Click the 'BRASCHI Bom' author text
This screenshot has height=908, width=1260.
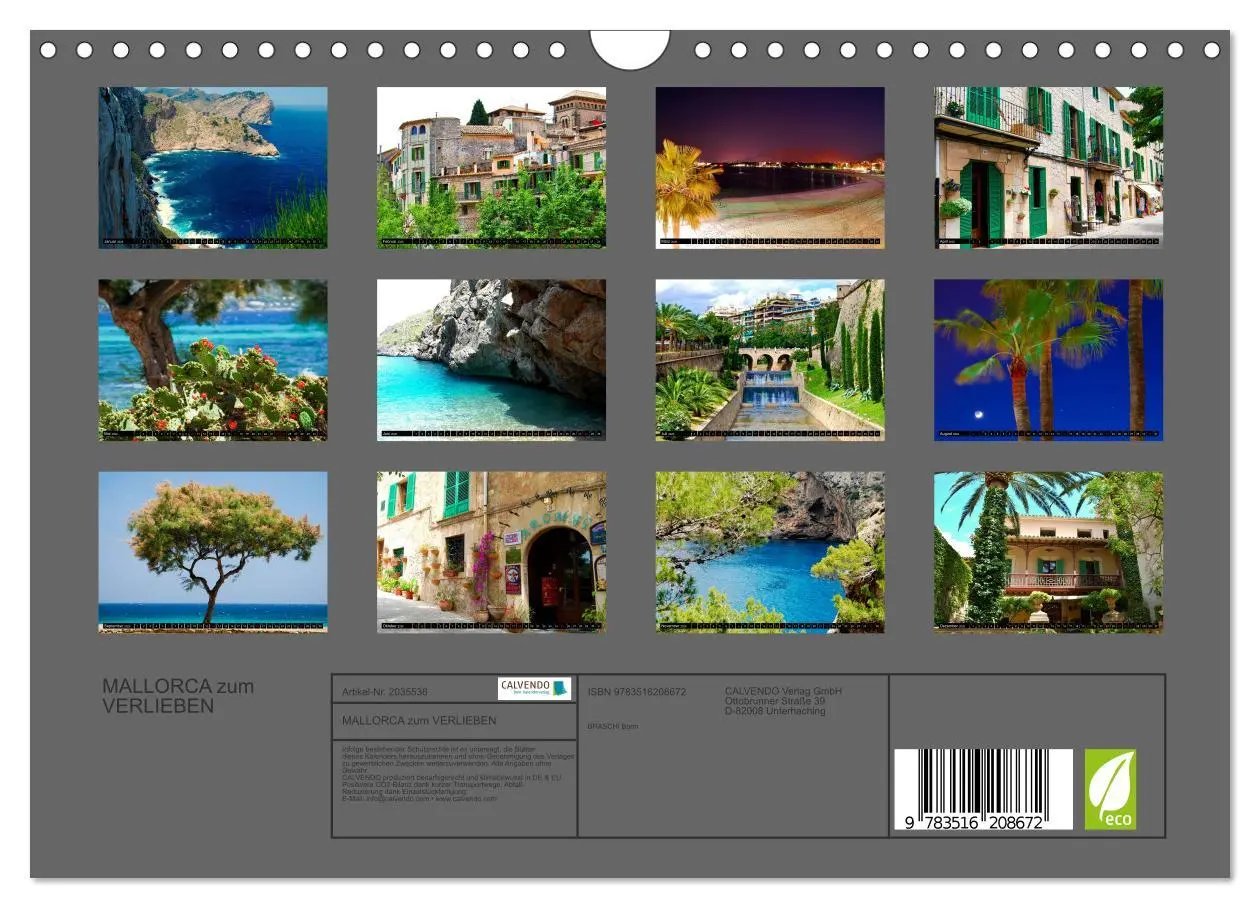[613, 726]
